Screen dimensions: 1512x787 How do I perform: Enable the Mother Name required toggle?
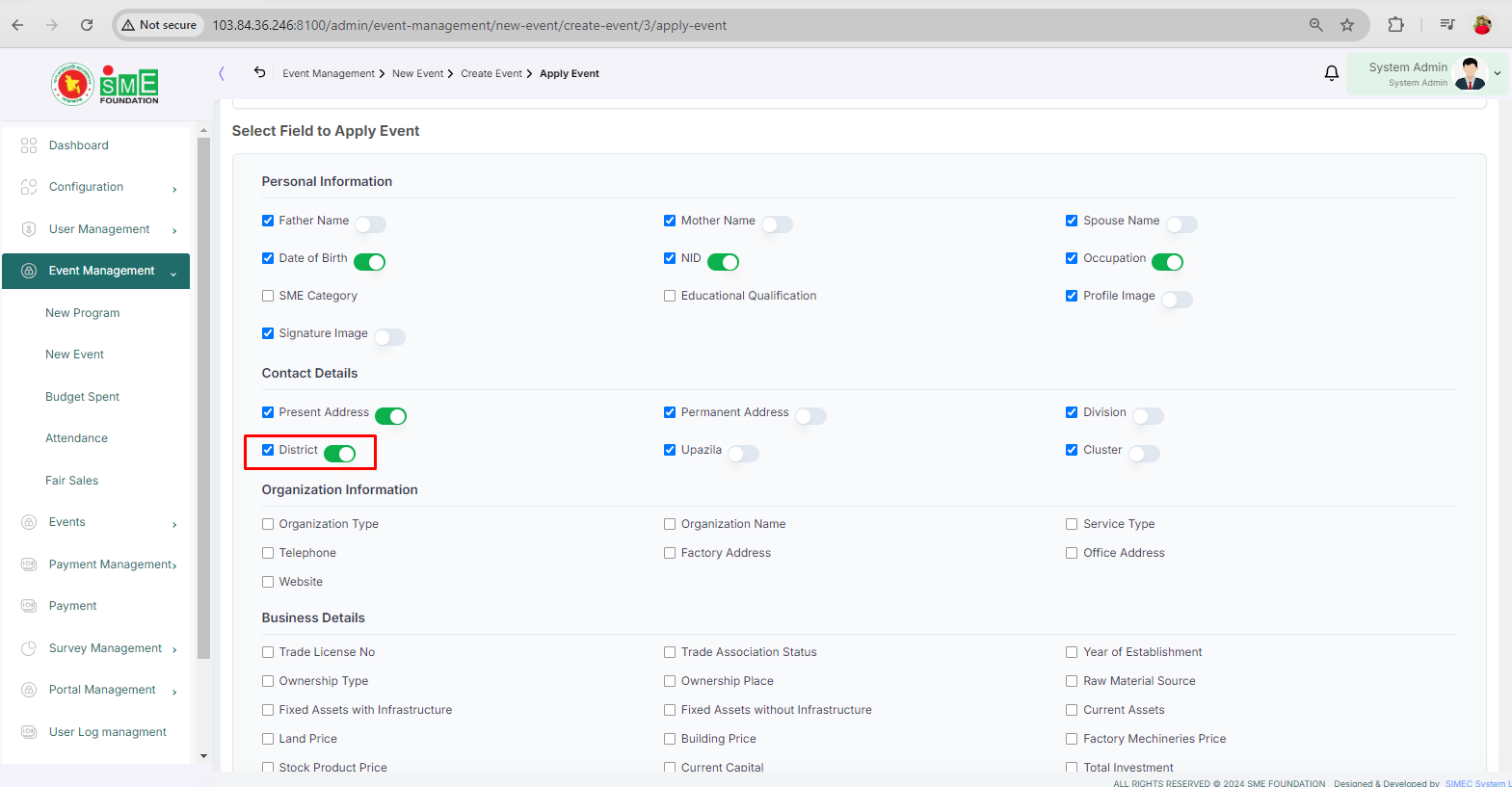point(777,224)
